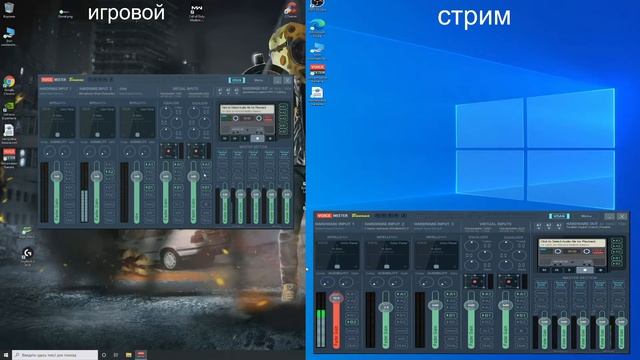This screenshot has width=640, height=360.
Task: Click record on gaming Voicemeeter cassette recorder
Action: point(270,138)
